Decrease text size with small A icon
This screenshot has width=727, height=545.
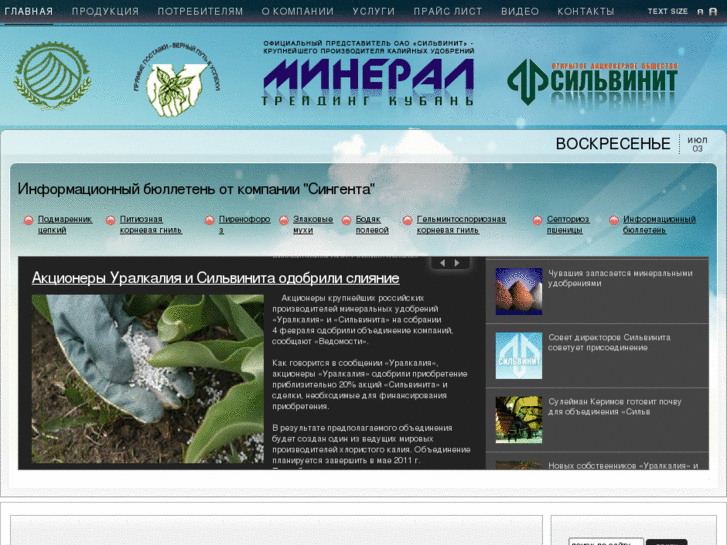click(x=700, y=12)
